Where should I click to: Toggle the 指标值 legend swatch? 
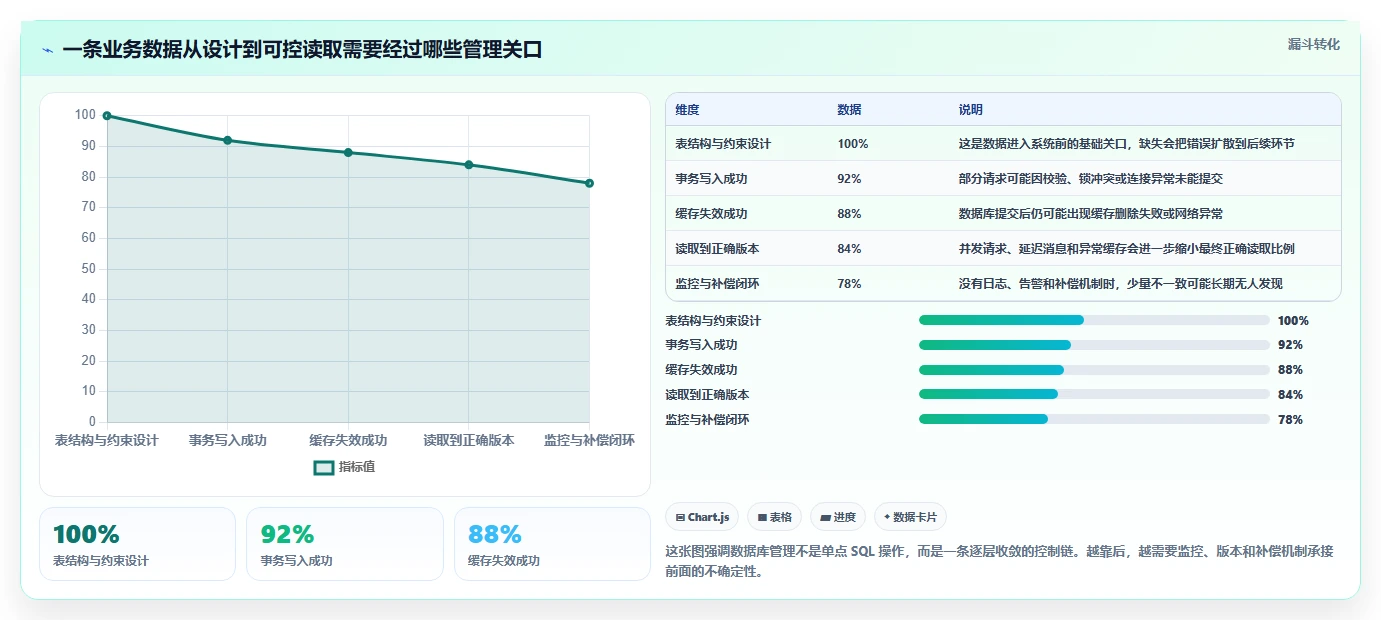click(324, 467)
